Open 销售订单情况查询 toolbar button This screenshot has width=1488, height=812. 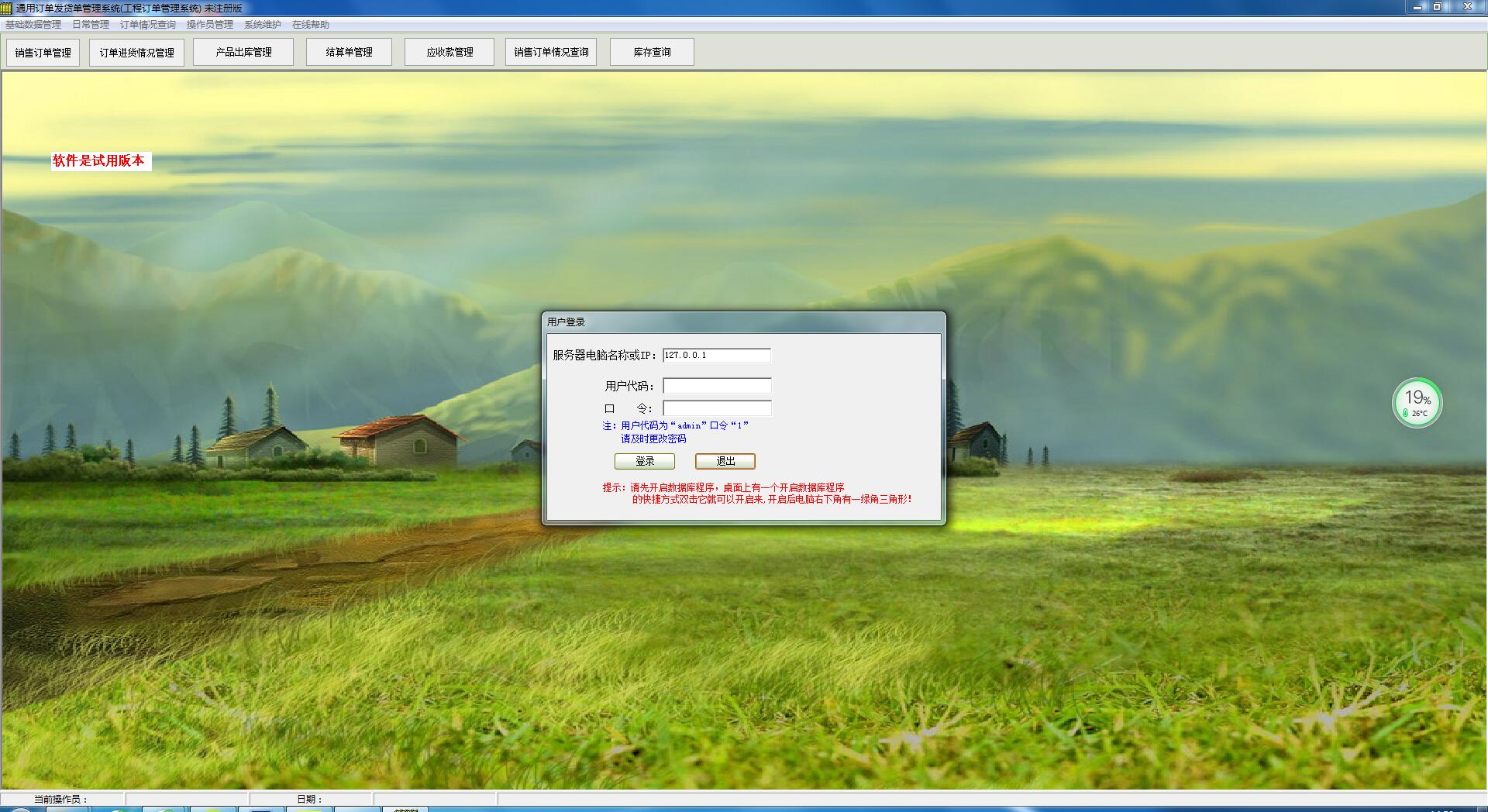551,52
